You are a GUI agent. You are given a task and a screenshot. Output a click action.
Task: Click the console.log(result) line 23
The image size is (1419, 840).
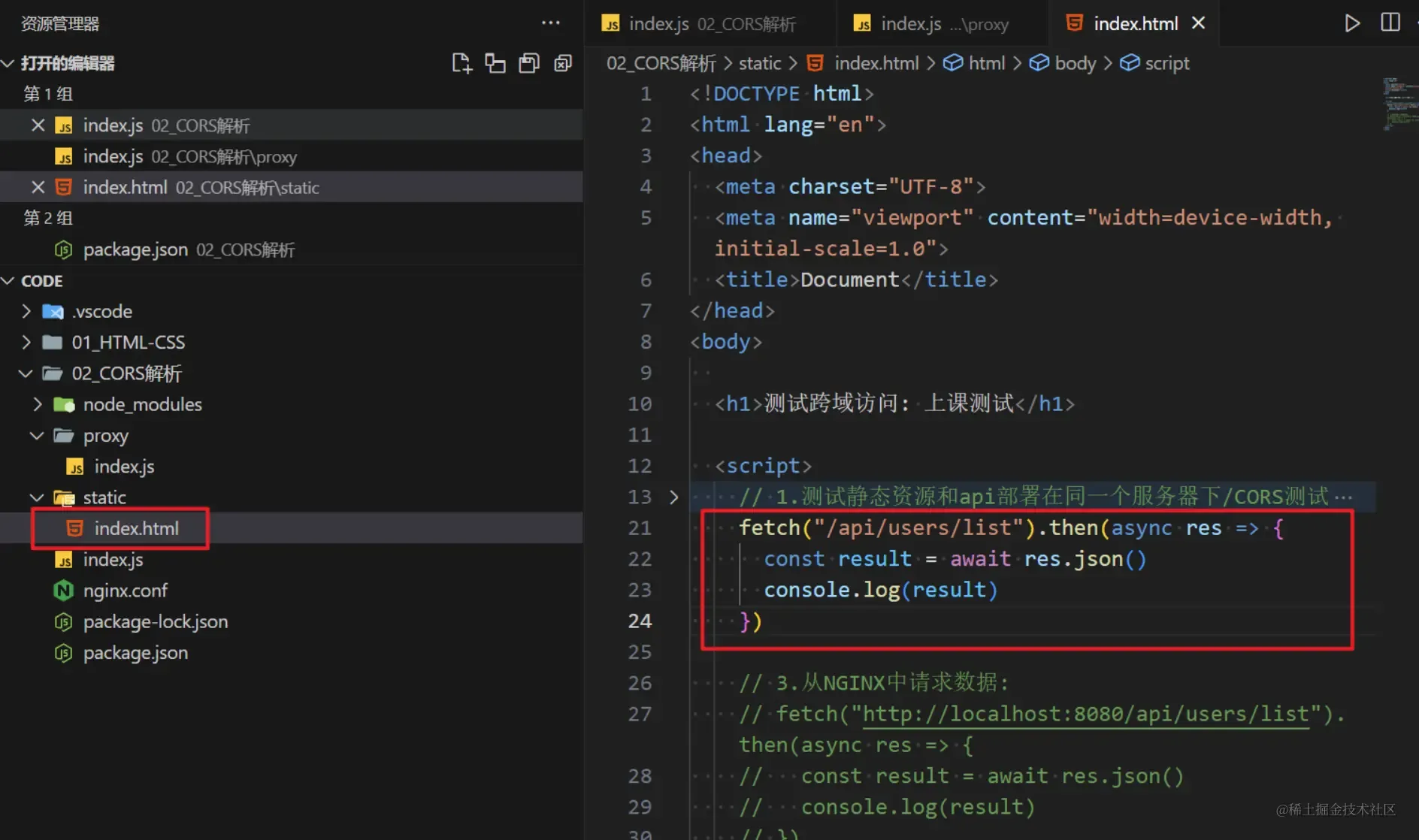(x=880, y=590)
